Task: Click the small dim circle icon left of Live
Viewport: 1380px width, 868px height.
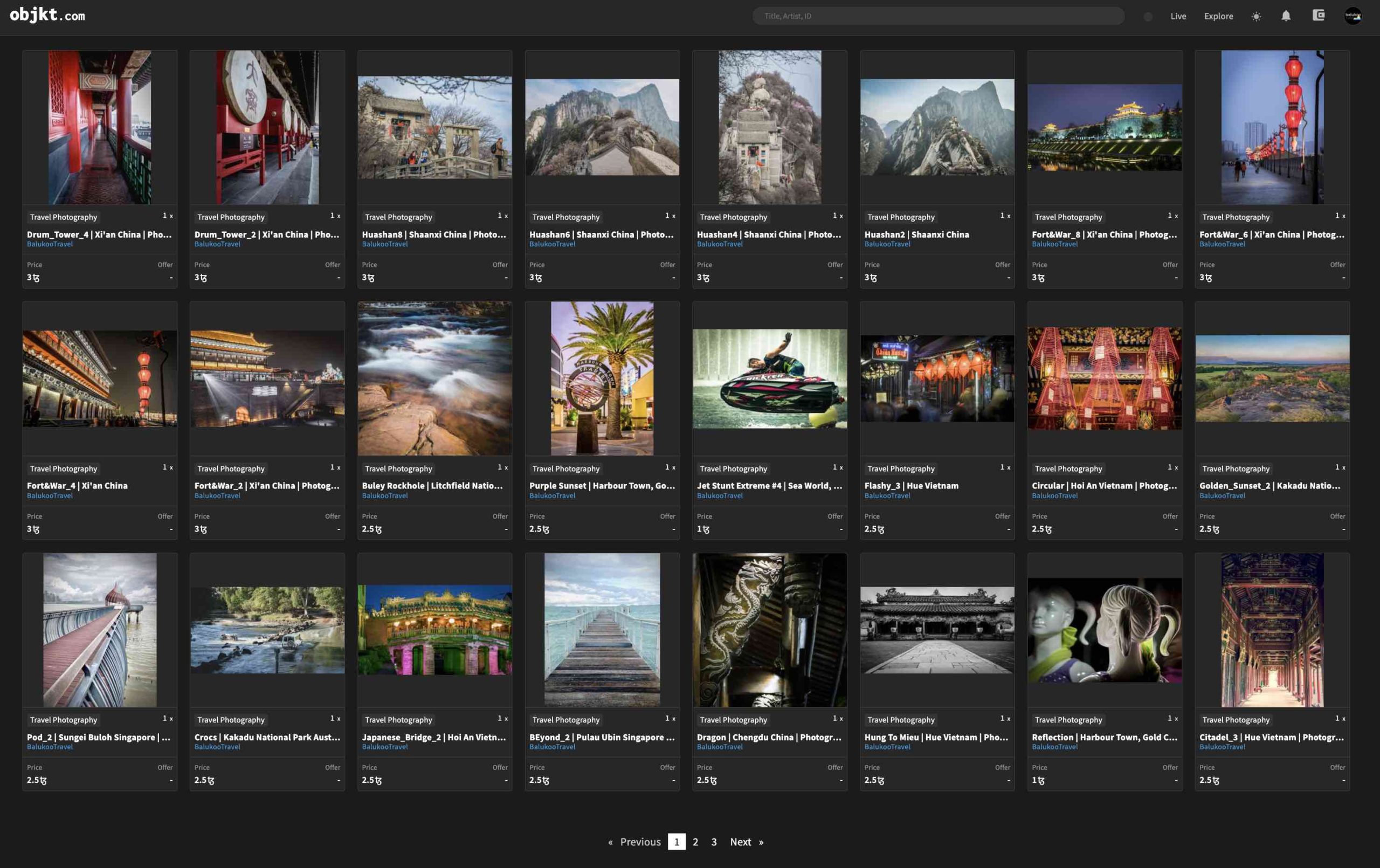Action: (x=1147, y=17)
